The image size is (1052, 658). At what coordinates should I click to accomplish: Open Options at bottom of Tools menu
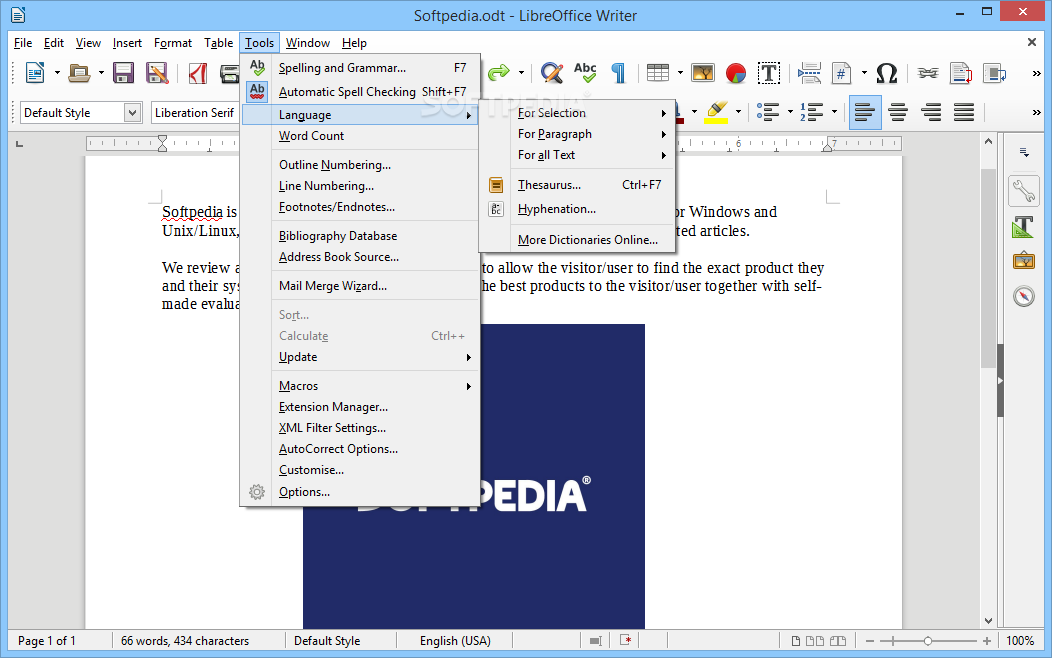tap(360, 492)
